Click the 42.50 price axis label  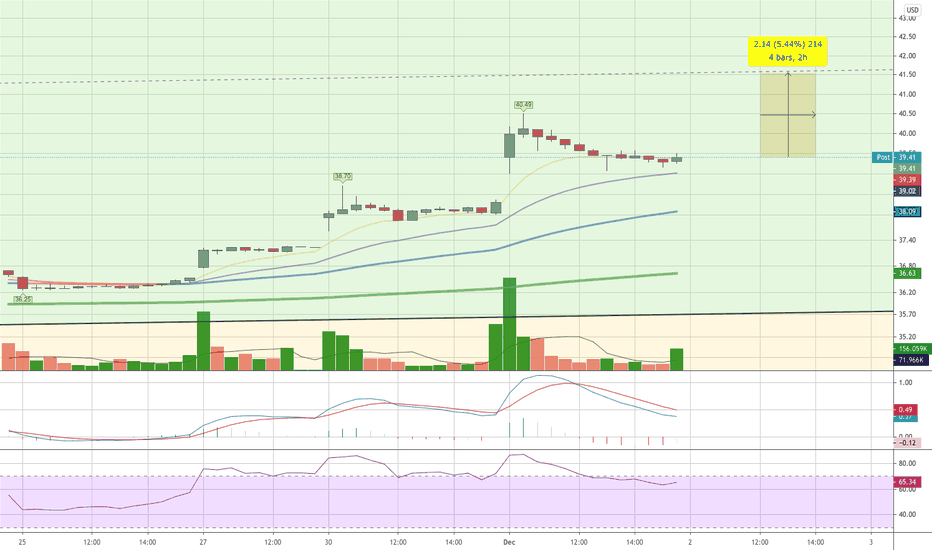click(x=907, y=36)
